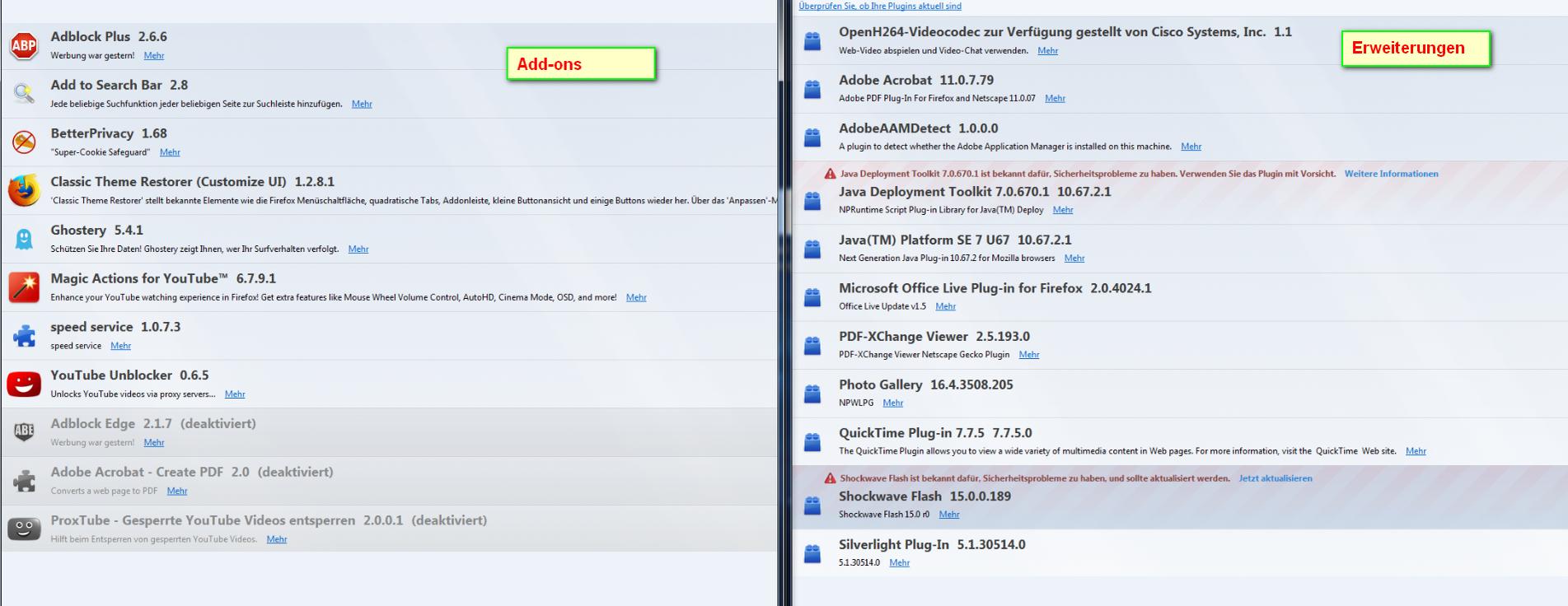Open 'Mehr' link under YouTube Unblocker
This screenshot has height=606, width=1568.
[235, 394]
